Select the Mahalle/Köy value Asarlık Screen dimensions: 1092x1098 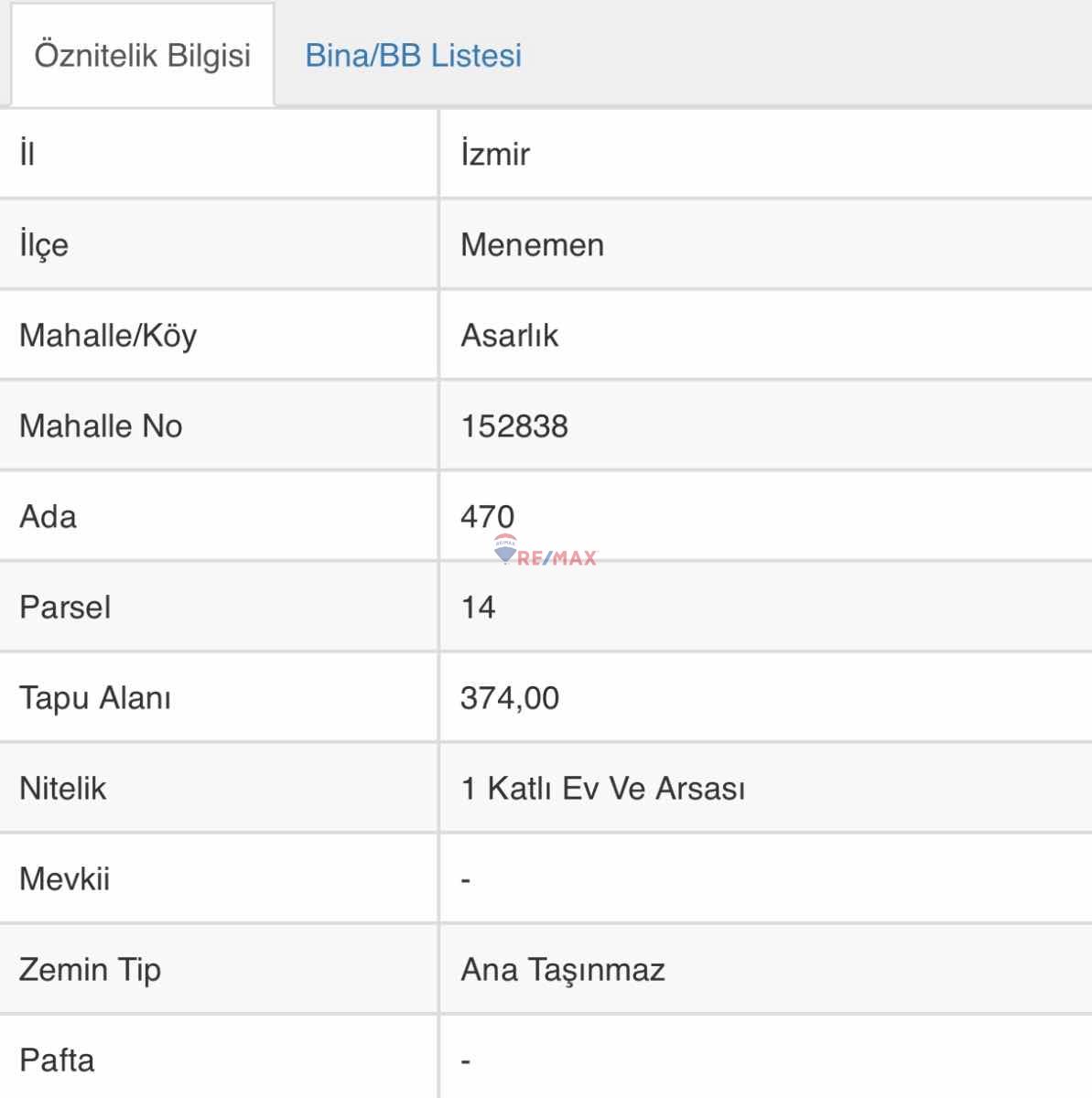coord(512,335)
